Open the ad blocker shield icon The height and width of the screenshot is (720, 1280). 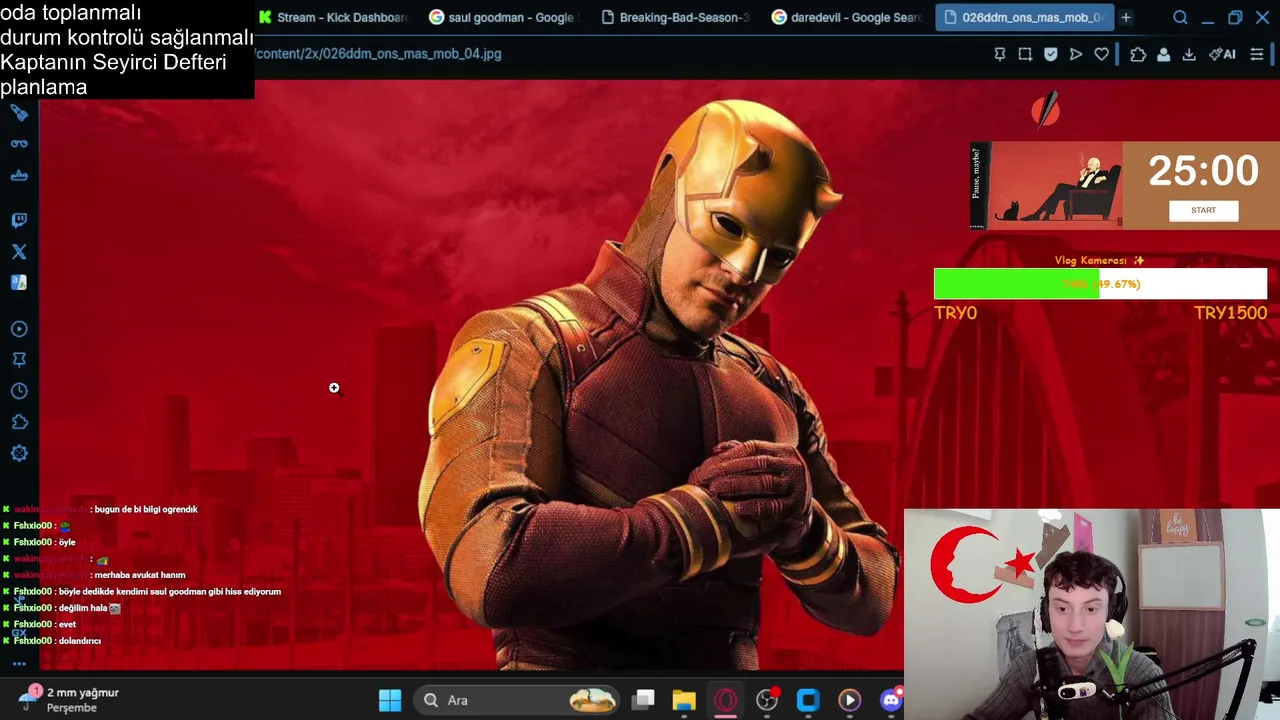[x=1050, y=54]
